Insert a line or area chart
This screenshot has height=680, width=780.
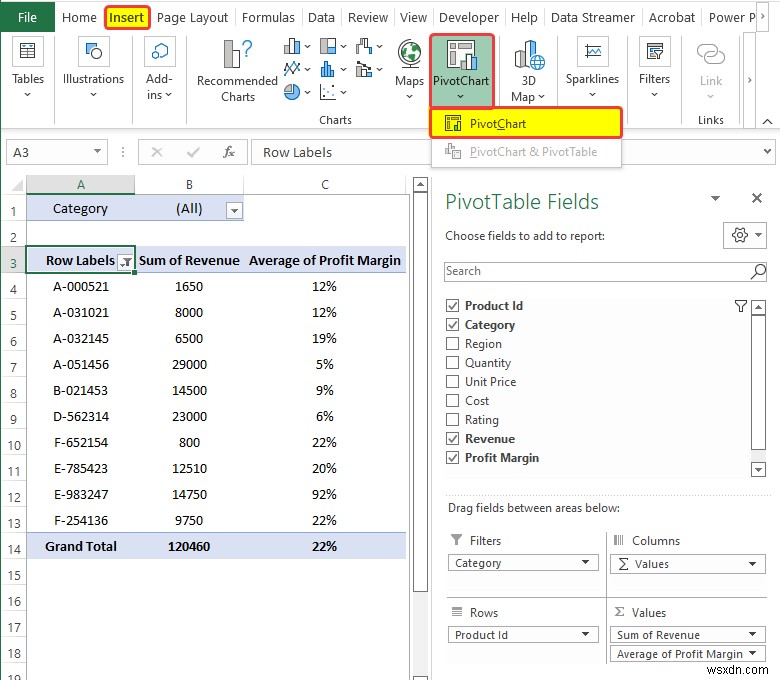click(297, 69)
